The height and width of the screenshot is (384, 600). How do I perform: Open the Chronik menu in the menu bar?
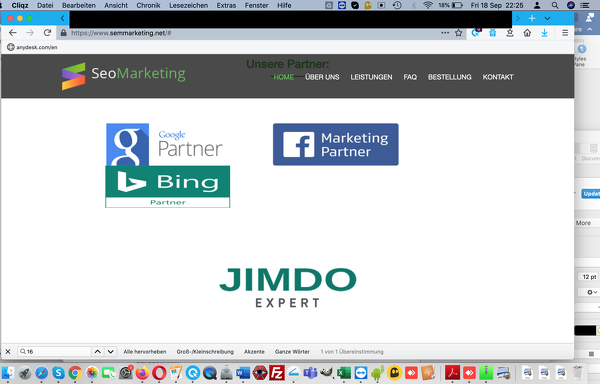(x=148, y=5)
